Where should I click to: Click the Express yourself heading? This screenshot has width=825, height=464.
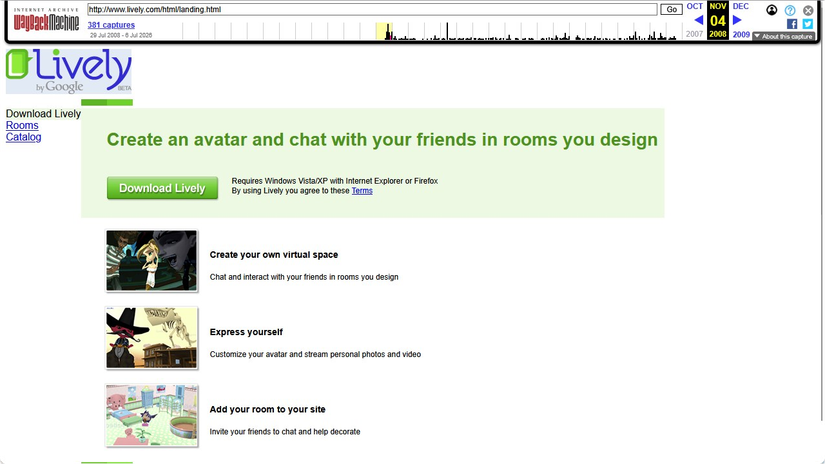click(246, 332)
